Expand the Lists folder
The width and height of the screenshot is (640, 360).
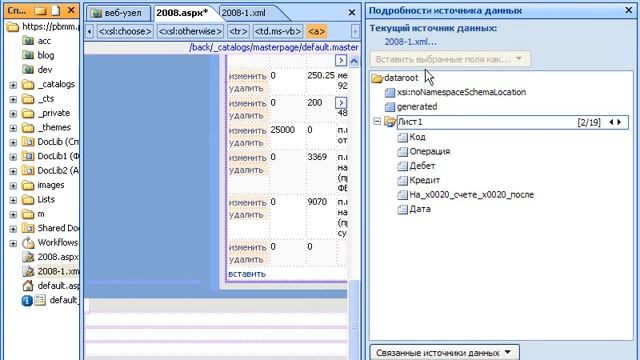click(x=13, y=200)
